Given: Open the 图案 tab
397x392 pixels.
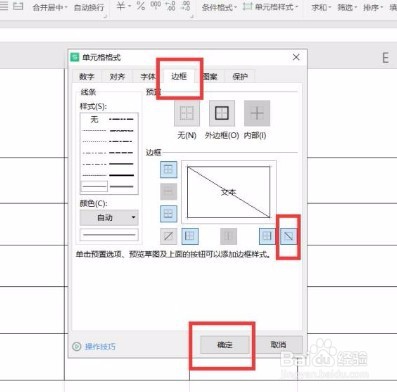Looking at the screenshot, I should point(210,77).
